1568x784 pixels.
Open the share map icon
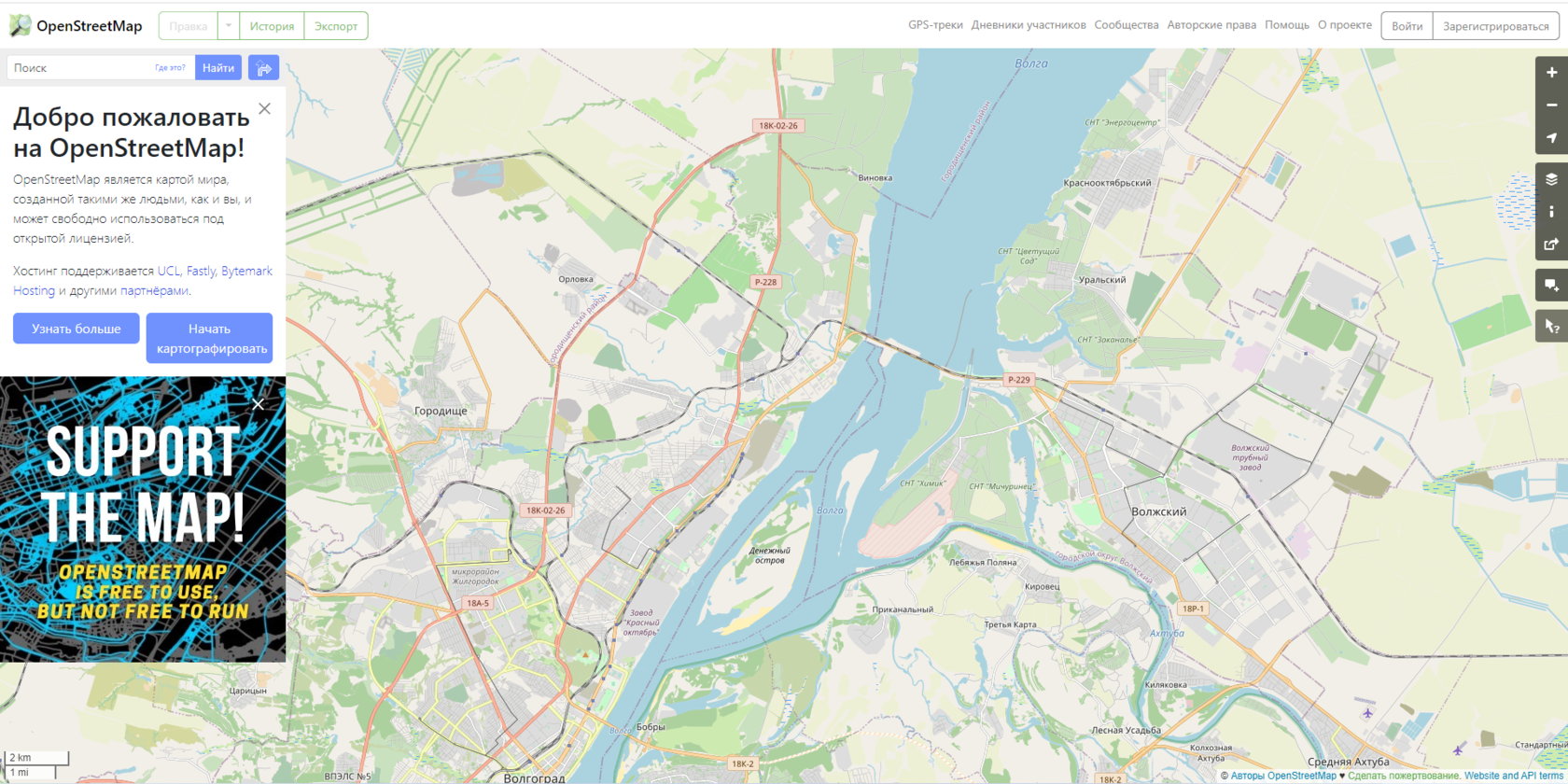(x=1551, y=245)
